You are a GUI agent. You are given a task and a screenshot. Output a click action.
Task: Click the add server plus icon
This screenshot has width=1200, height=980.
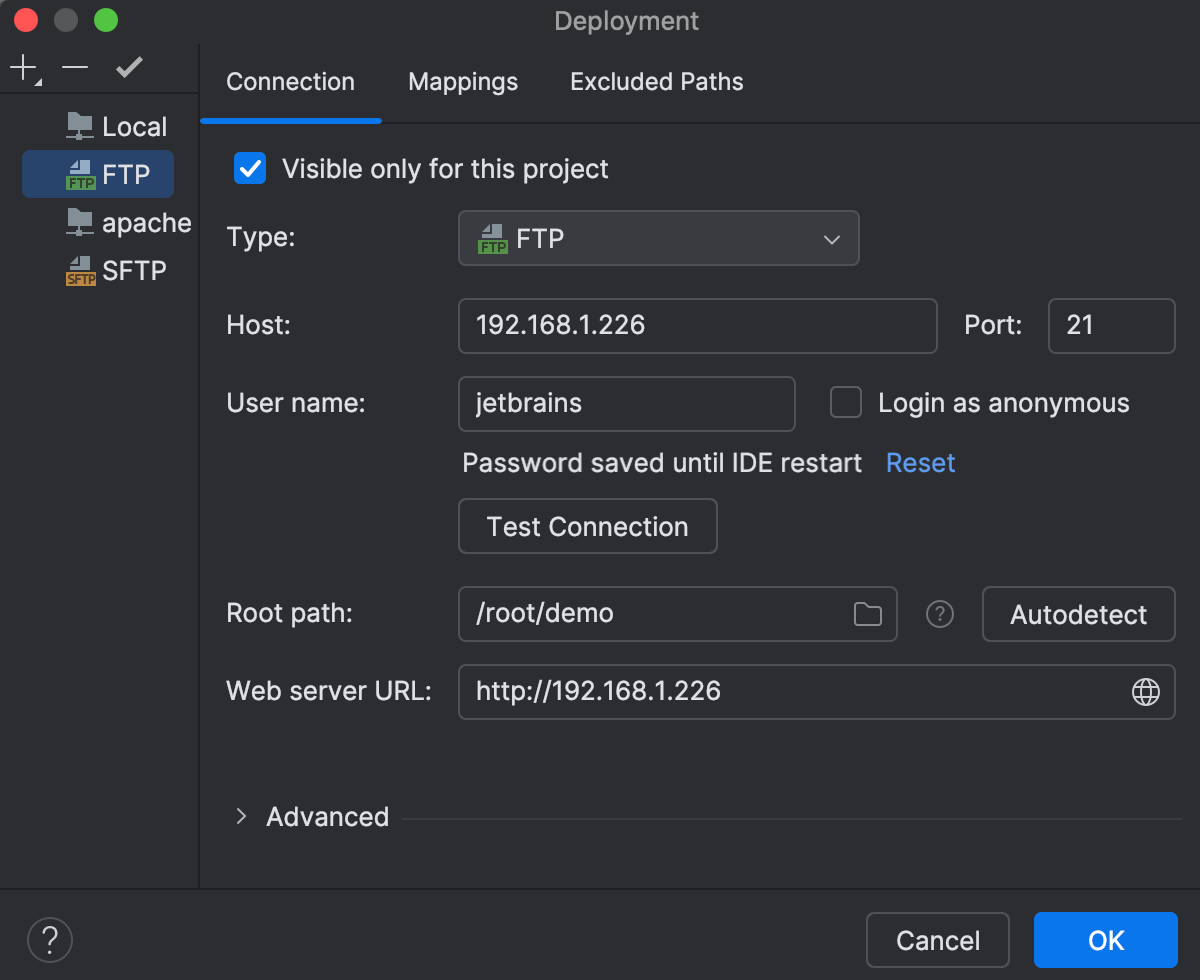coord(23,68)
